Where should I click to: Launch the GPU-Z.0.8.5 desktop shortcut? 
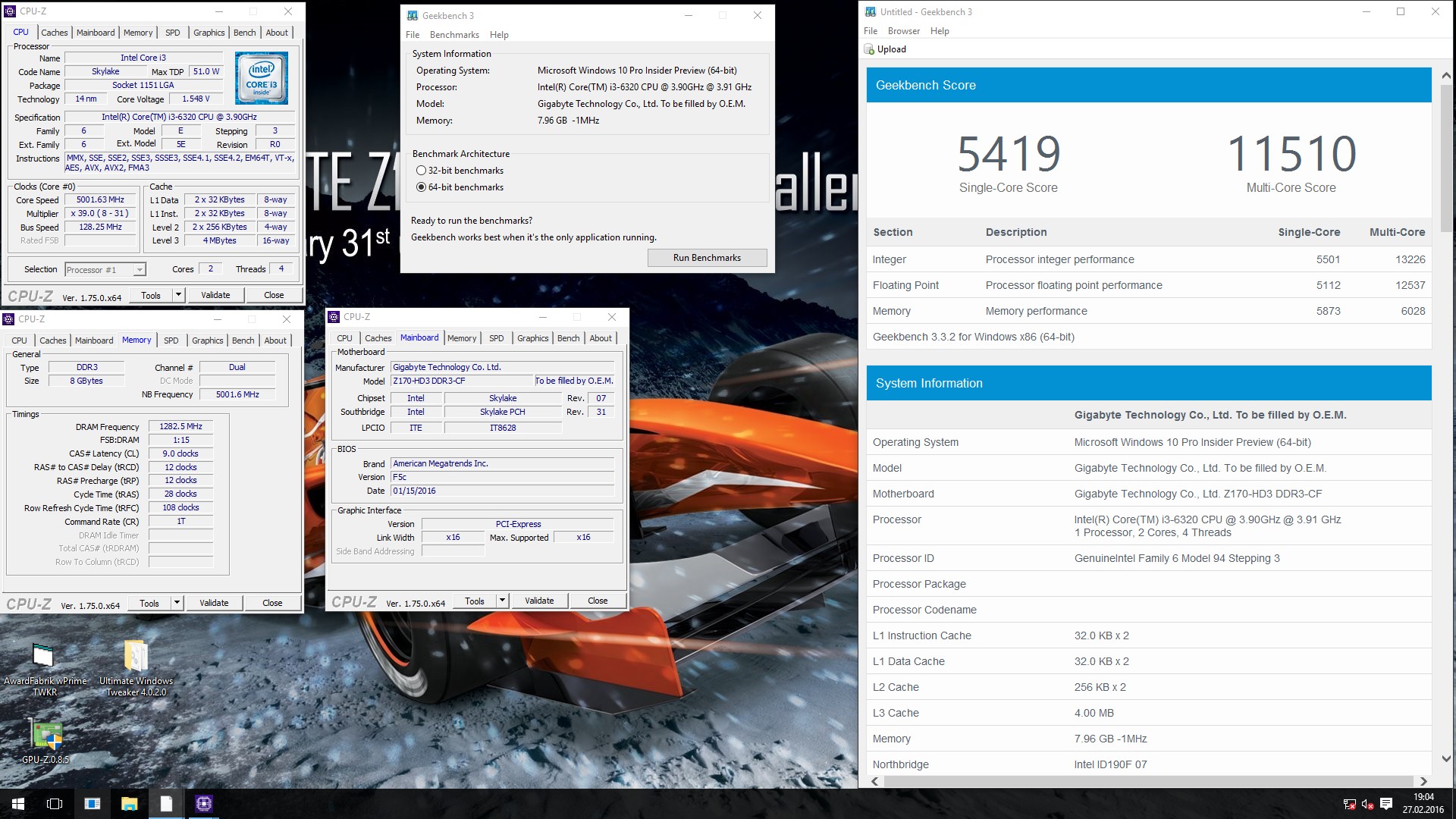(45, 742)
